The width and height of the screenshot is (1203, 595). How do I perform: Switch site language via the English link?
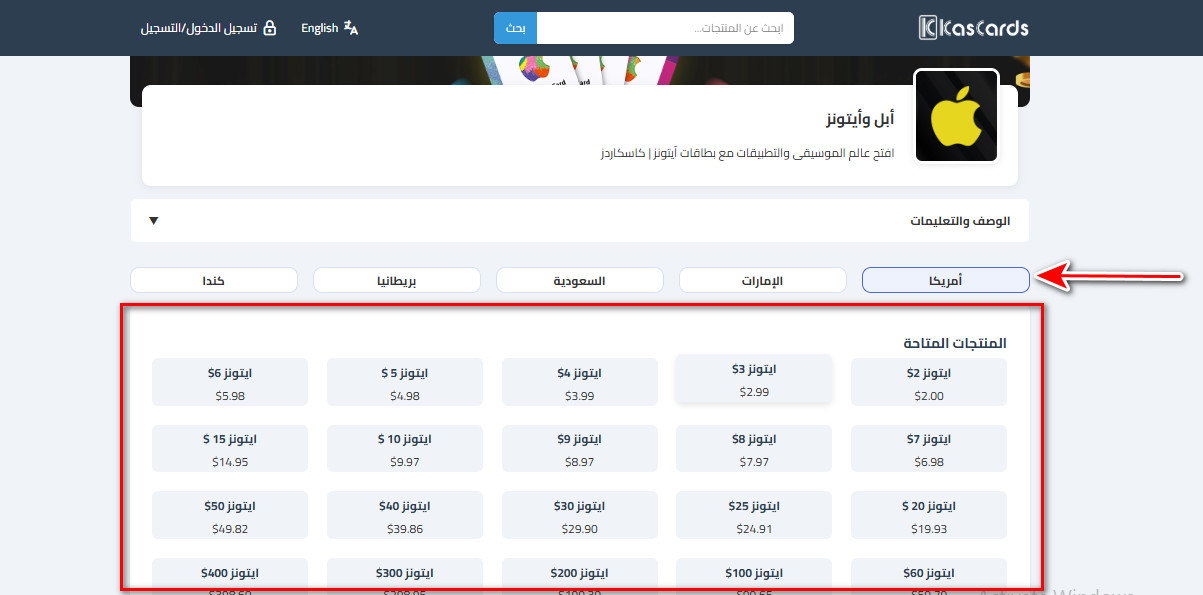319,27
